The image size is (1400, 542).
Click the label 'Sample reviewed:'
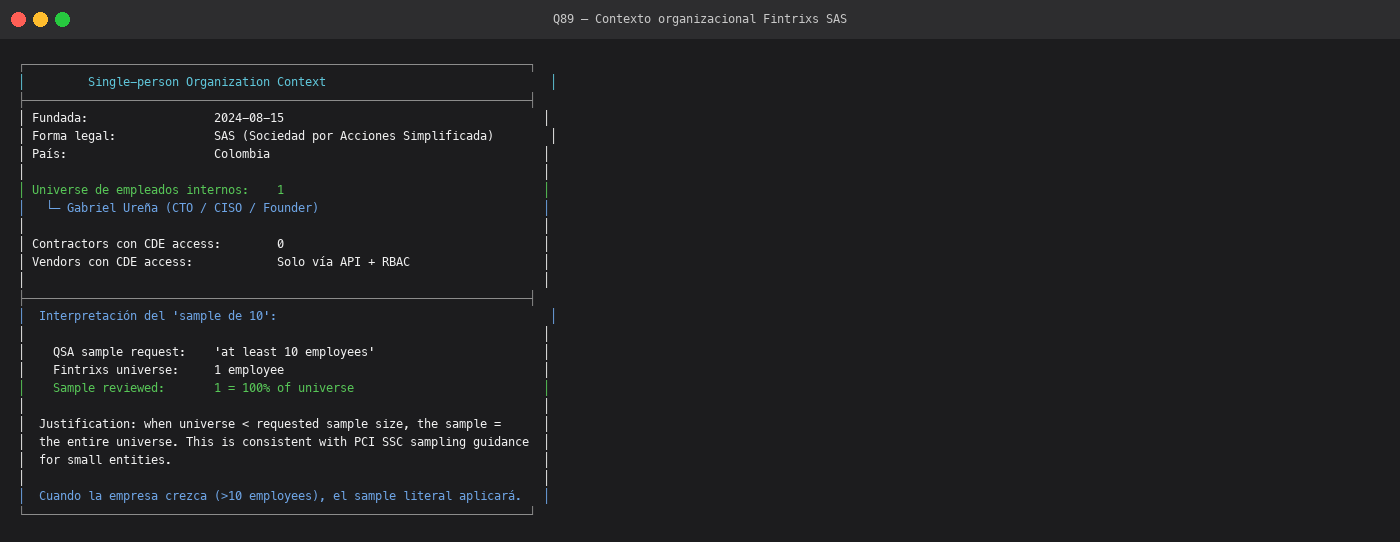pos(109,388)
